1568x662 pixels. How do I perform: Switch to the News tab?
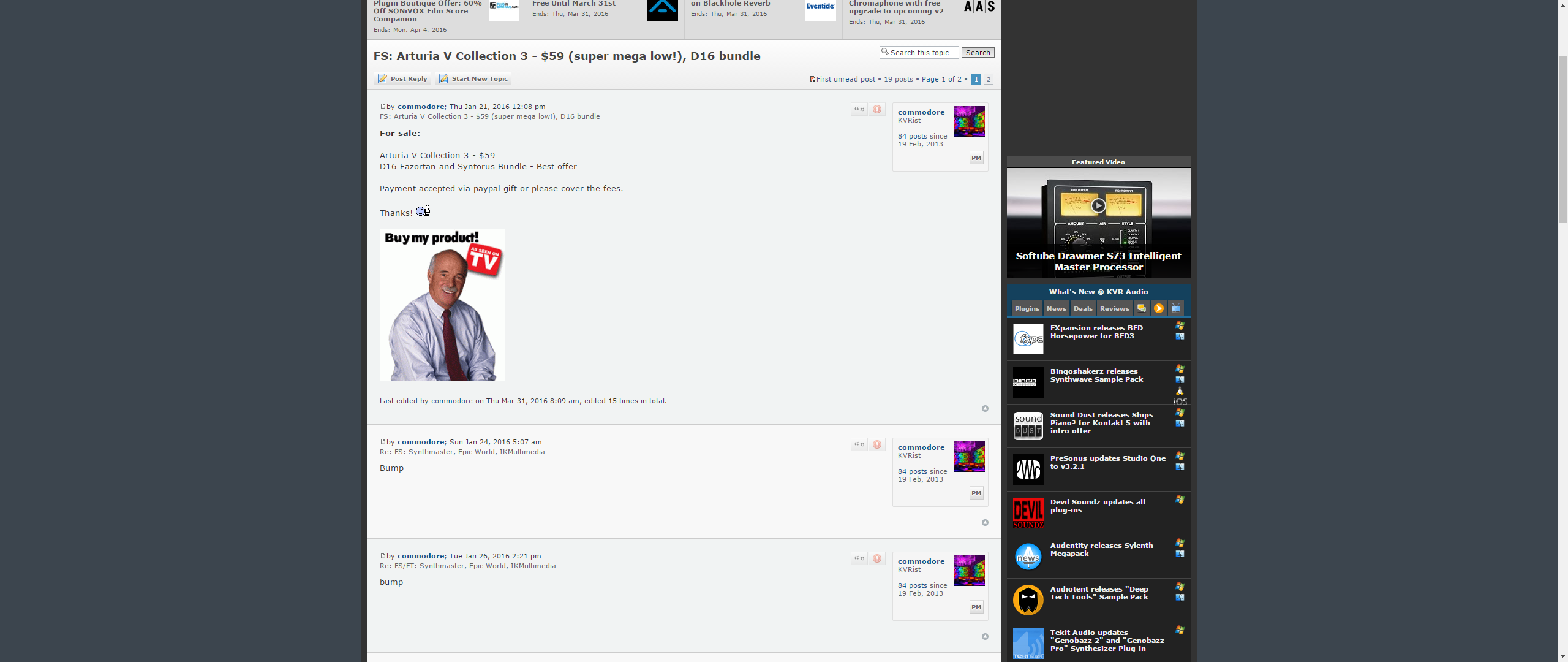1056,308
